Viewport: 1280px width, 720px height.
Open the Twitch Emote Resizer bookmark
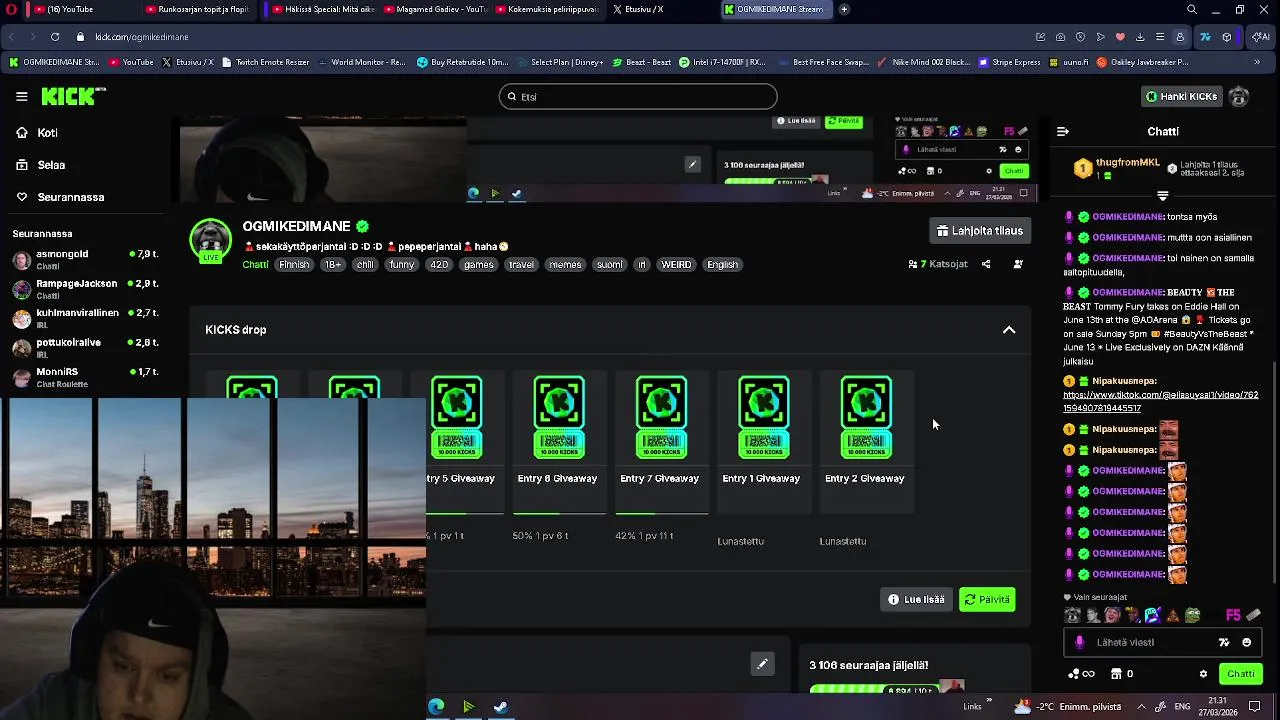click(x=265, y=62)
